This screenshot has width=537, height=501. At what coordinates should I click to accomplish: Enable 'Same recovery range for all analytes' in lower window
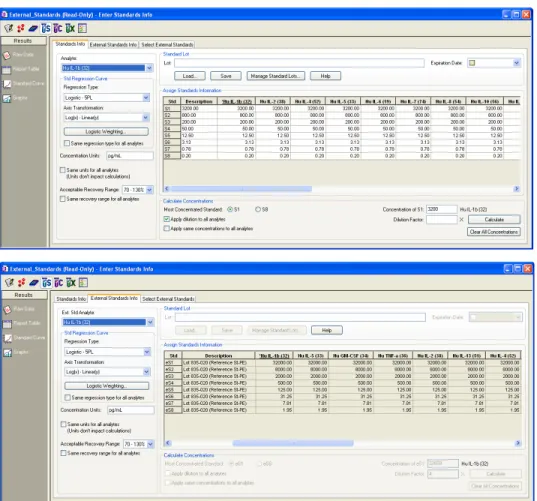[x=63, y=453]
